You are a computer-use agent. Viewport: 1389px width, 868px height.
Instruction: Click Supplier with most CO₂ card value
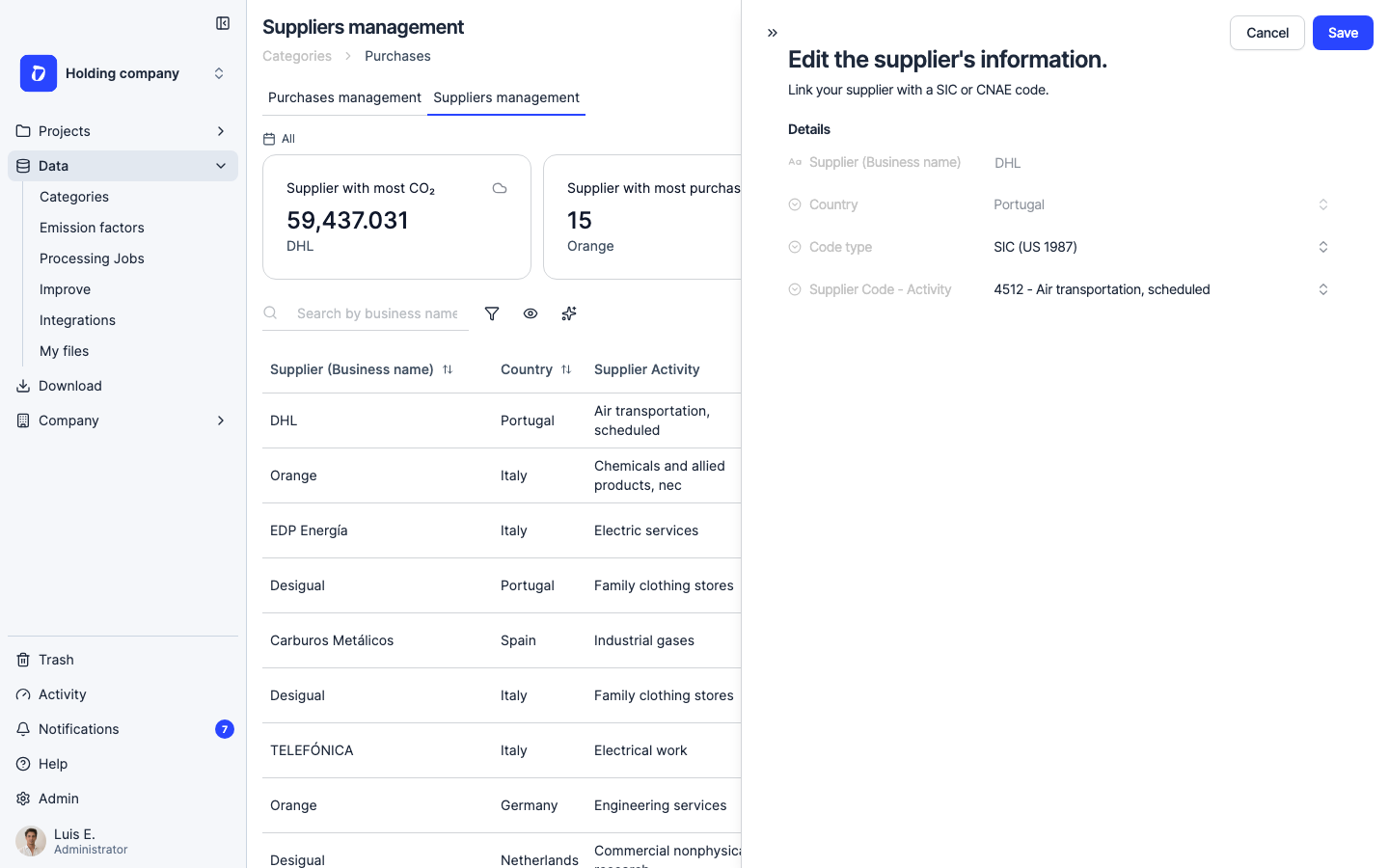[x=347, y=220]
